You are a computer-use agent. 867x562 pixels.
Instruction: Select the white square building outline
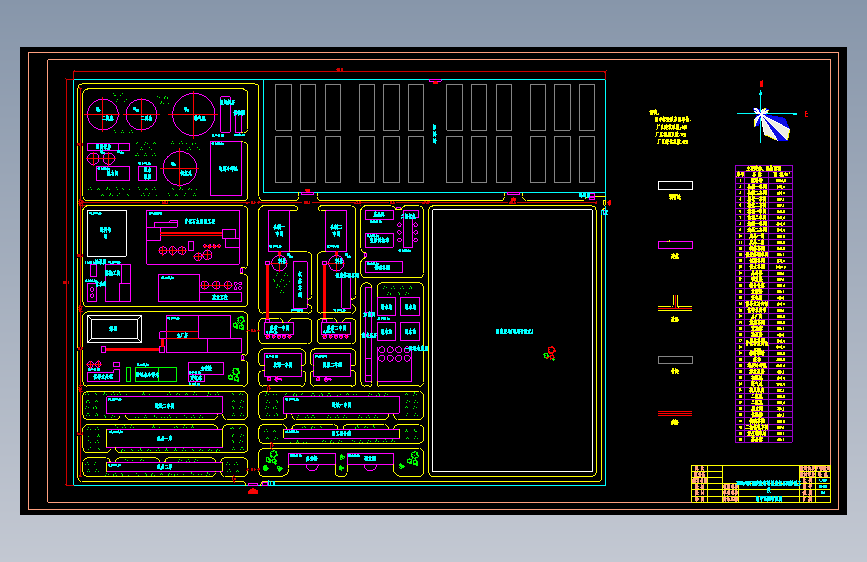click(107, 233)
